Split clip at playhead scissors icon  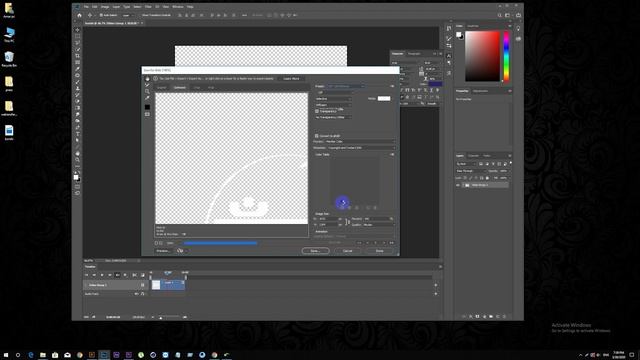click(134, 275)
